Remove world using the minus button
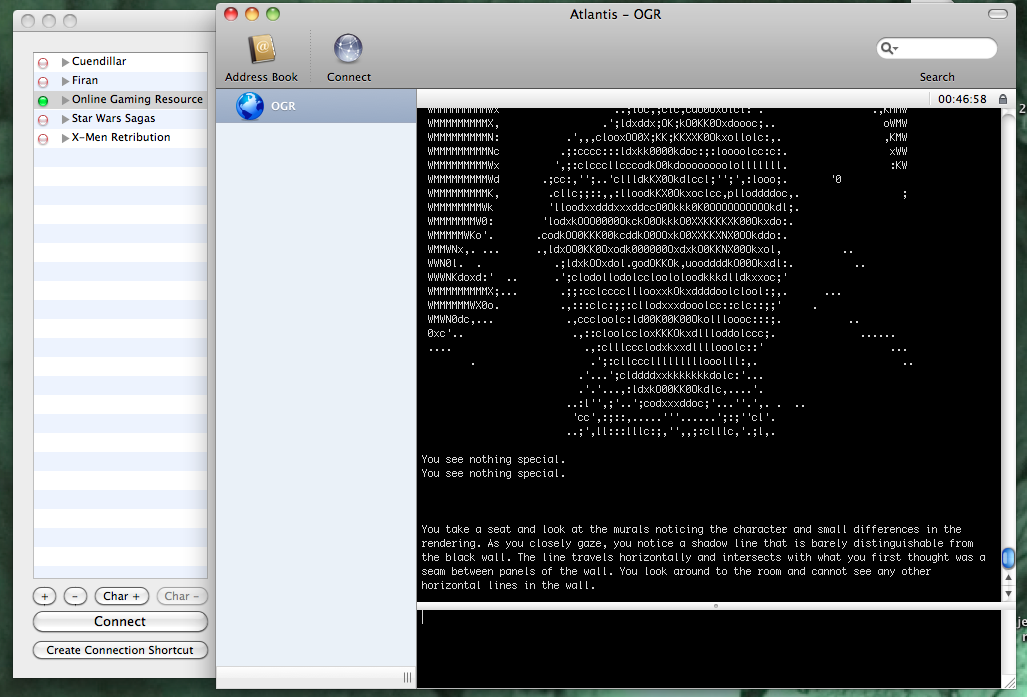Screen dimensions: 1027x697 tap(76, 596)
